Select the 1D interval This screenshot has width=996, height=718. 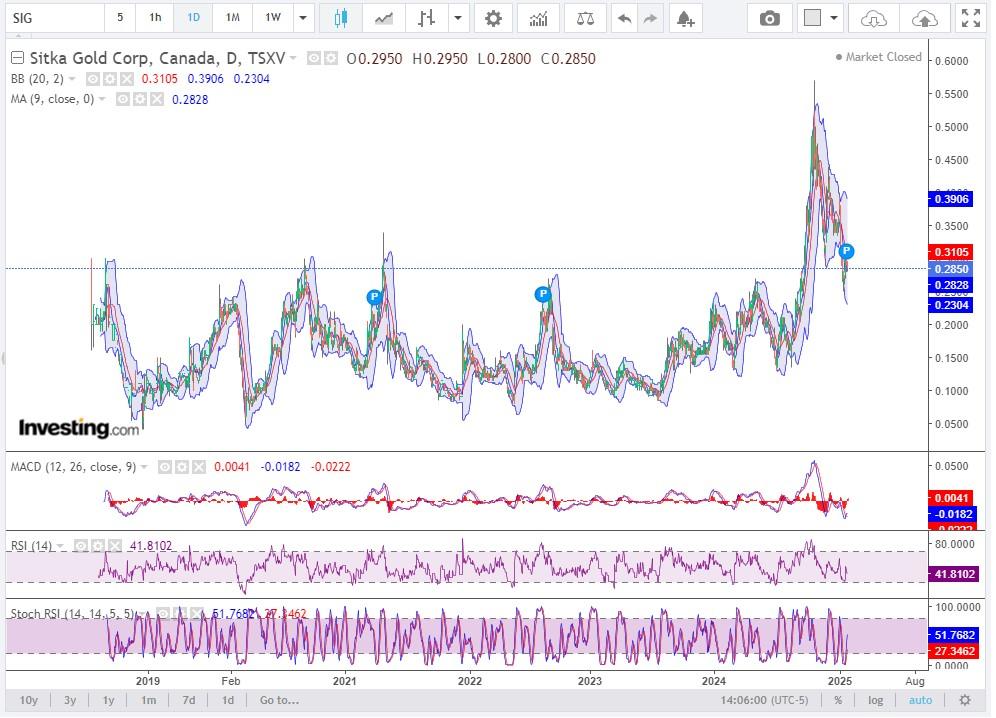pos(193,18)
